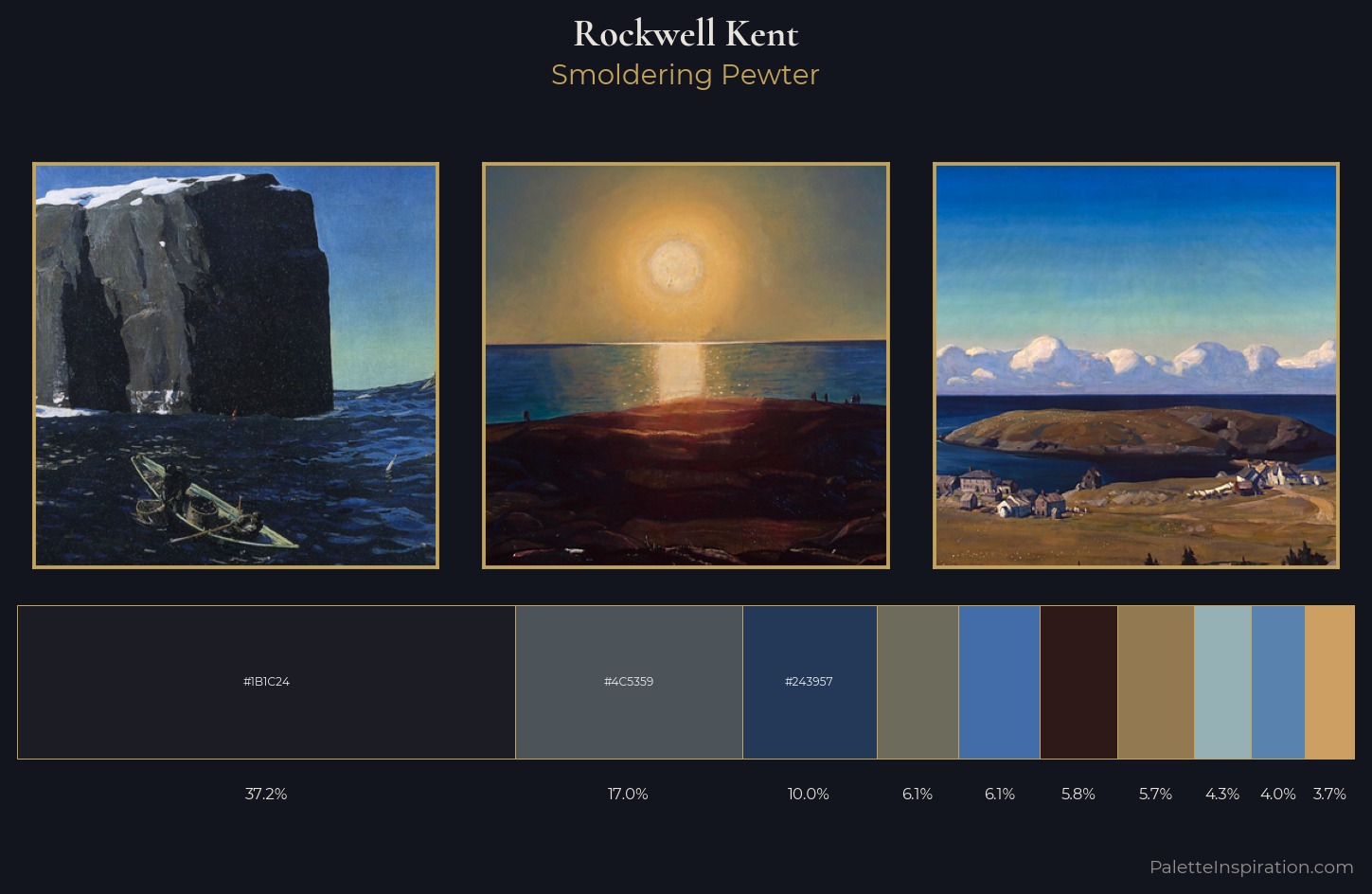Viewport: 1372px width, 894px height.
Task: Pick the #4C5359 slate gray swatch
Action: 629,682
